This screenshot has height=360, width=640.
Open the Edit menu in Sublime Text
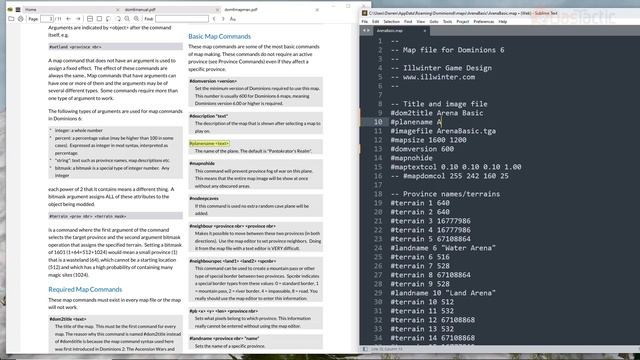click(x=376, y=22)
